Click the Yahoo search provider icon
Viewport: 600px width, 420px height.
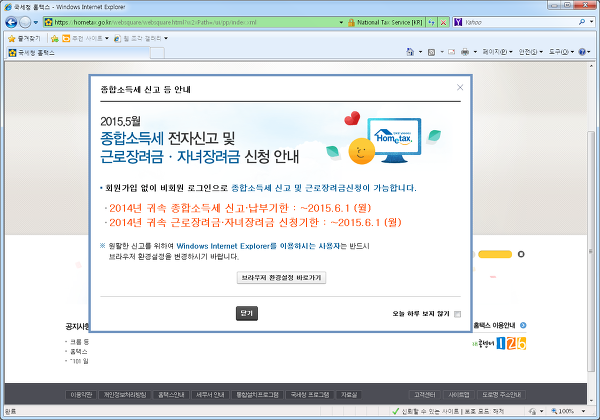(x=458, y=22)
